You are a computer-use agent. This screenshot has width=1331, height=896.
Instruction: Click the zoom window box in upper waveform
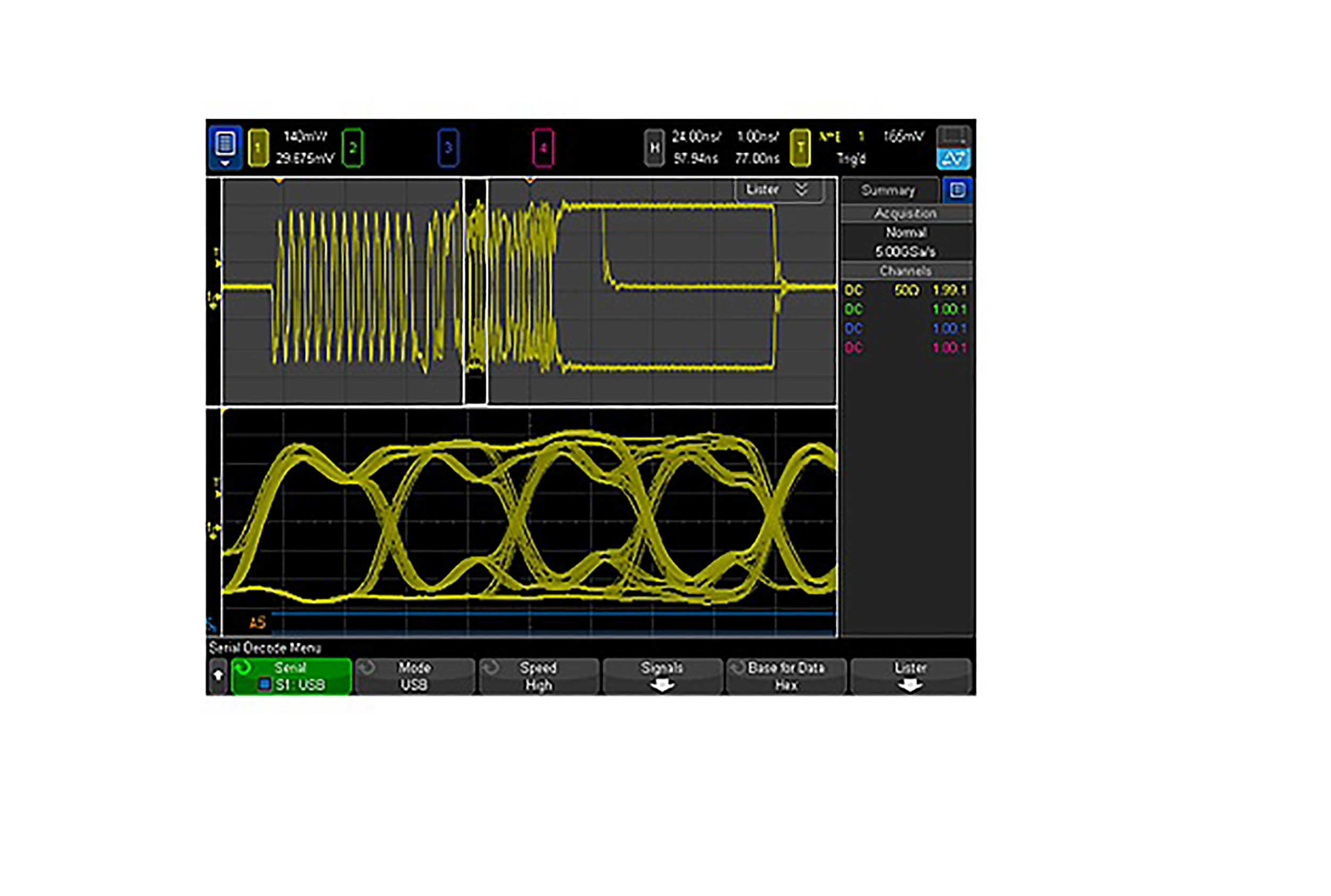[x=475, y=290]
